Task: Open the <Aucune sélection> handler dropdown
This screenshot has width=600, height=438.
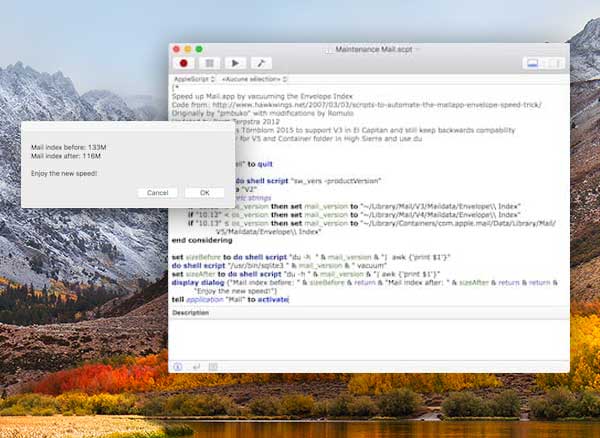Action: [254, 79]
